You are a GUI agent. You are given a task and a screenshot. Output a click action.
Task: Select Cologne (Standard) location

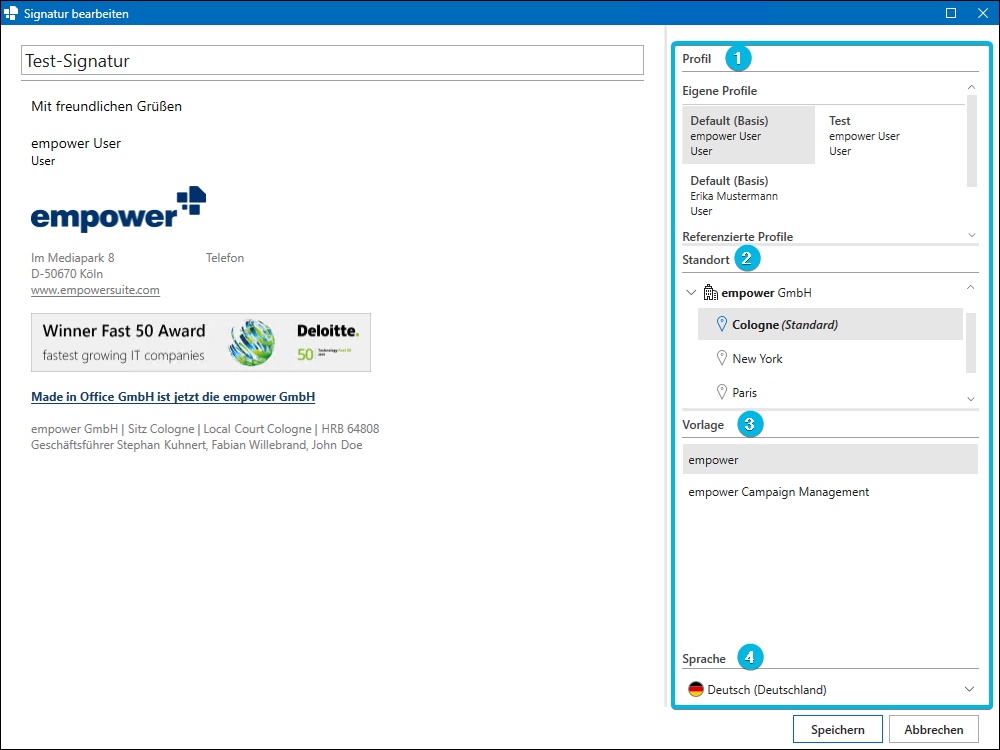tap(830, 324)
